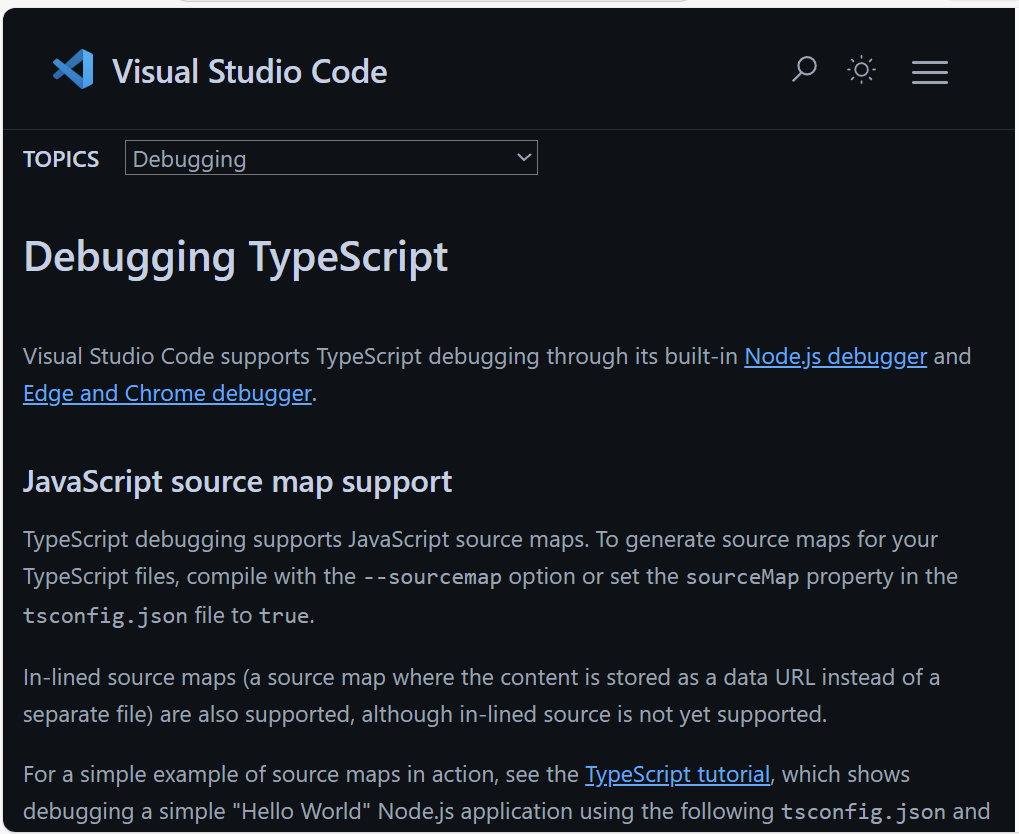The width and height of the screenshot is (1019, 834).
Task: Open the hamburger navigation menu
Action: (929, 72)
